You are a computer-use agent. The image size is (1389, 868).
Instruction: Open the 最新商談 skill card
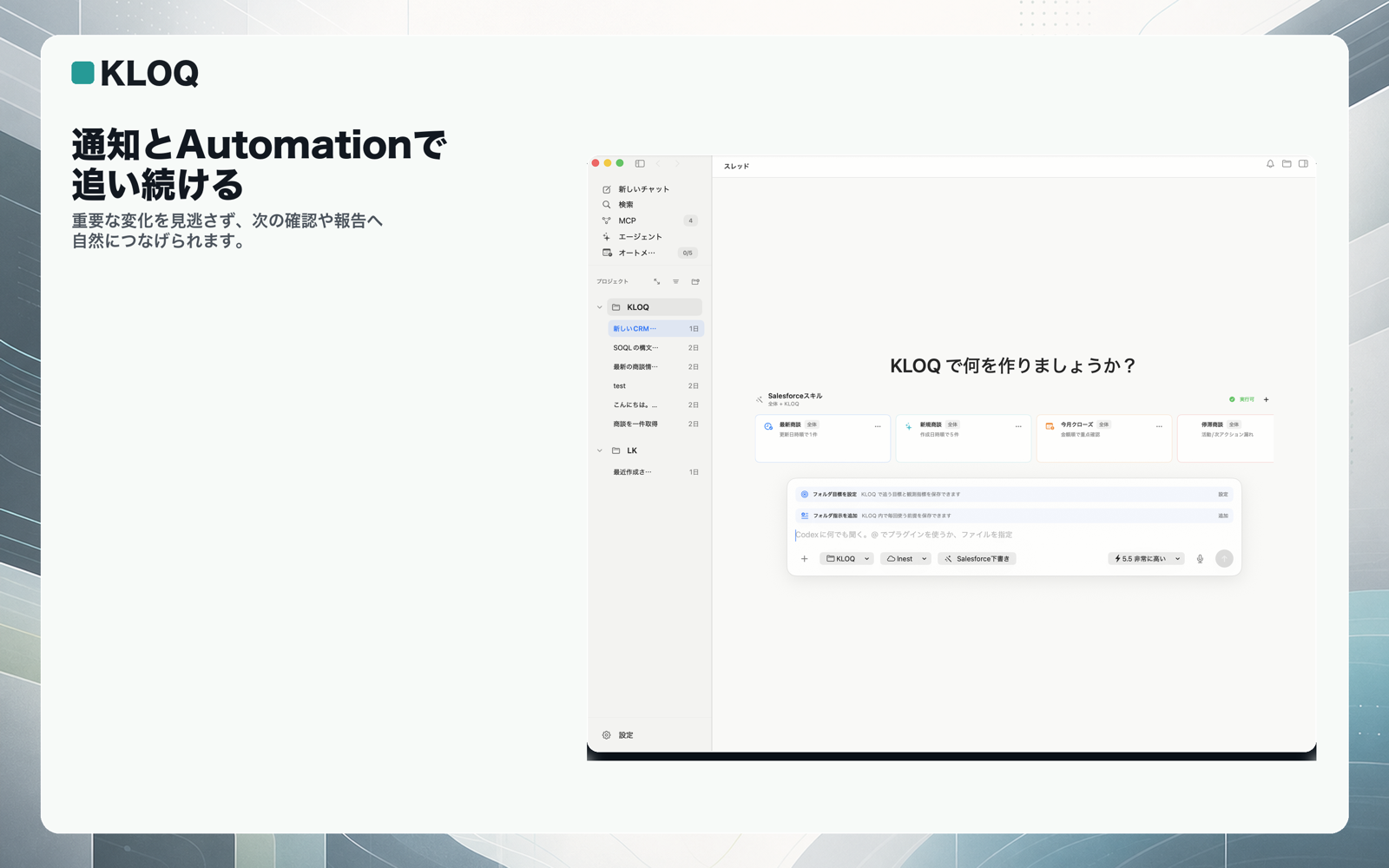823,438
